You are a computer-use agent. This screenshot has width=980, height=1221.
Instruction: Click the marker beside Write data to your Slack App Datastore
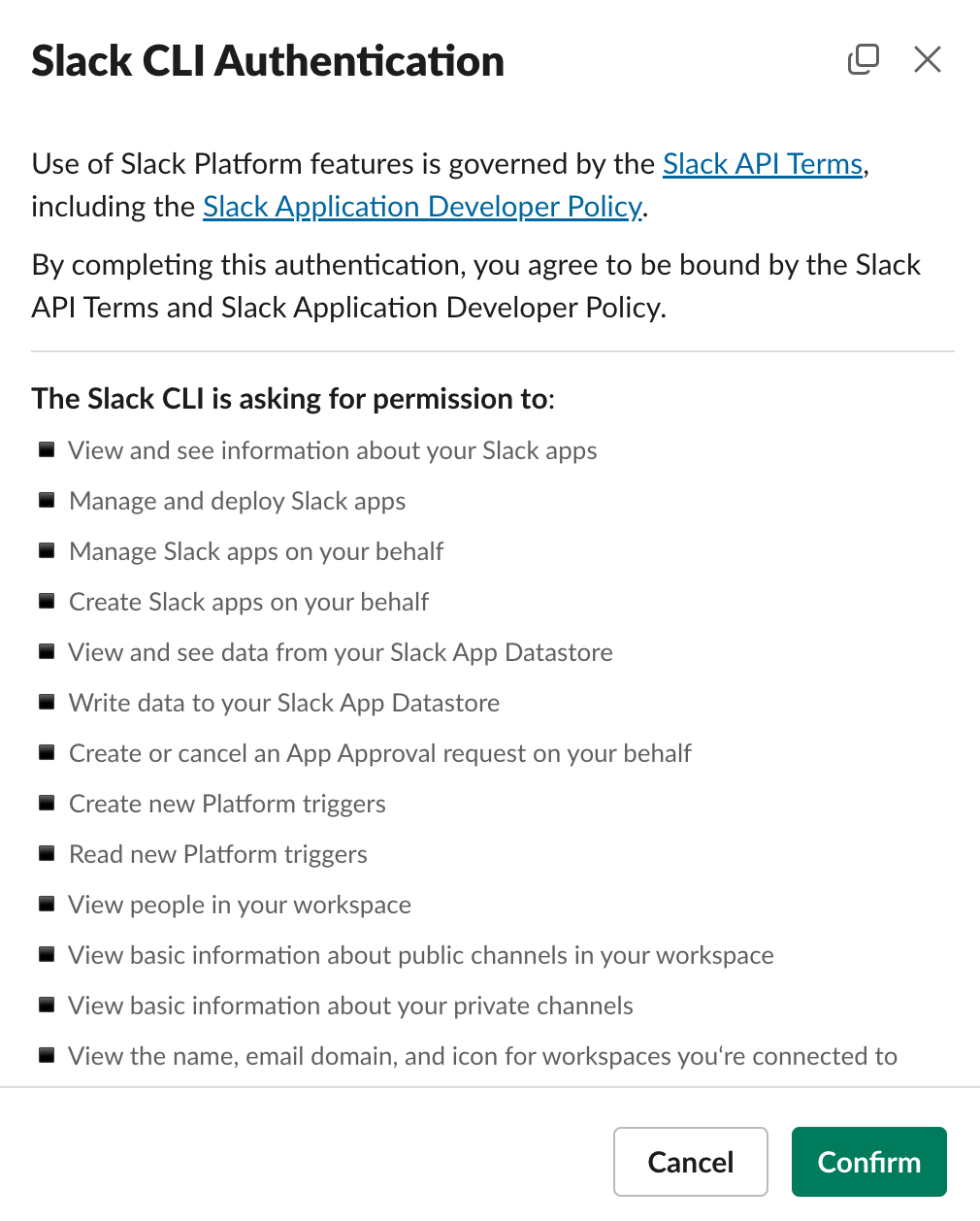[x=46, y=702]
